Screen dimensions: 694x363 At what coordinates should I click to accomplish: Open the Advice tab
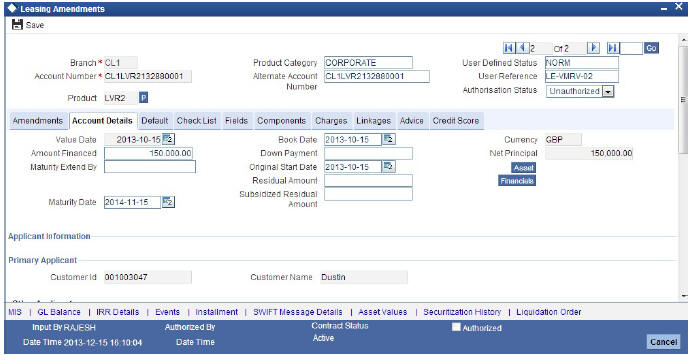[x=412, y=121]
